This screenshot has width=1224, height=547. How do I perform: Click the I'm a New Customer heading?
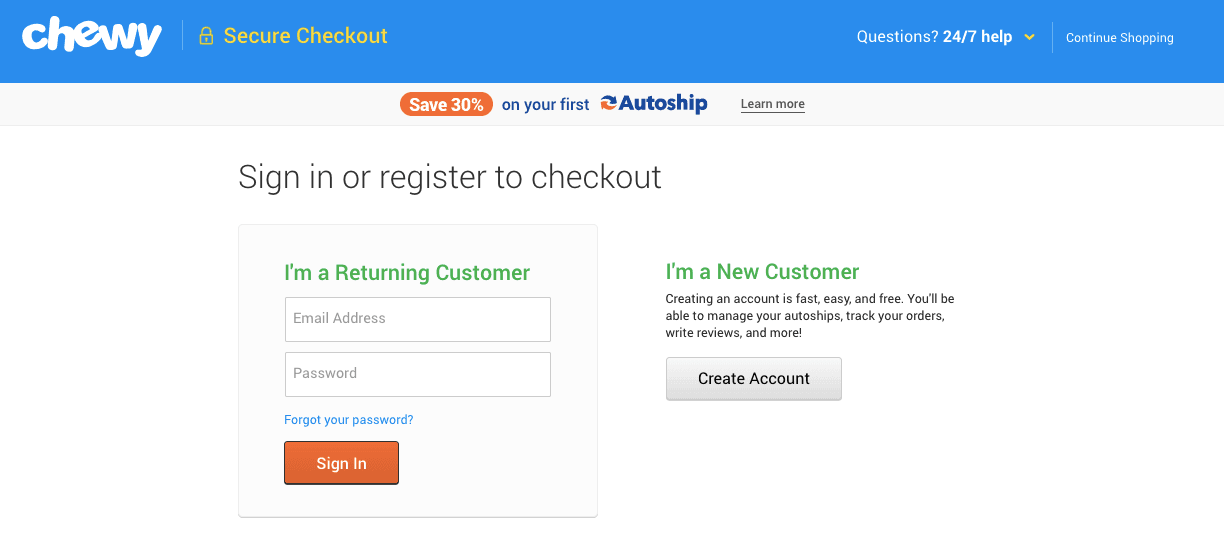pyautogui.click(x=762, y=272)
